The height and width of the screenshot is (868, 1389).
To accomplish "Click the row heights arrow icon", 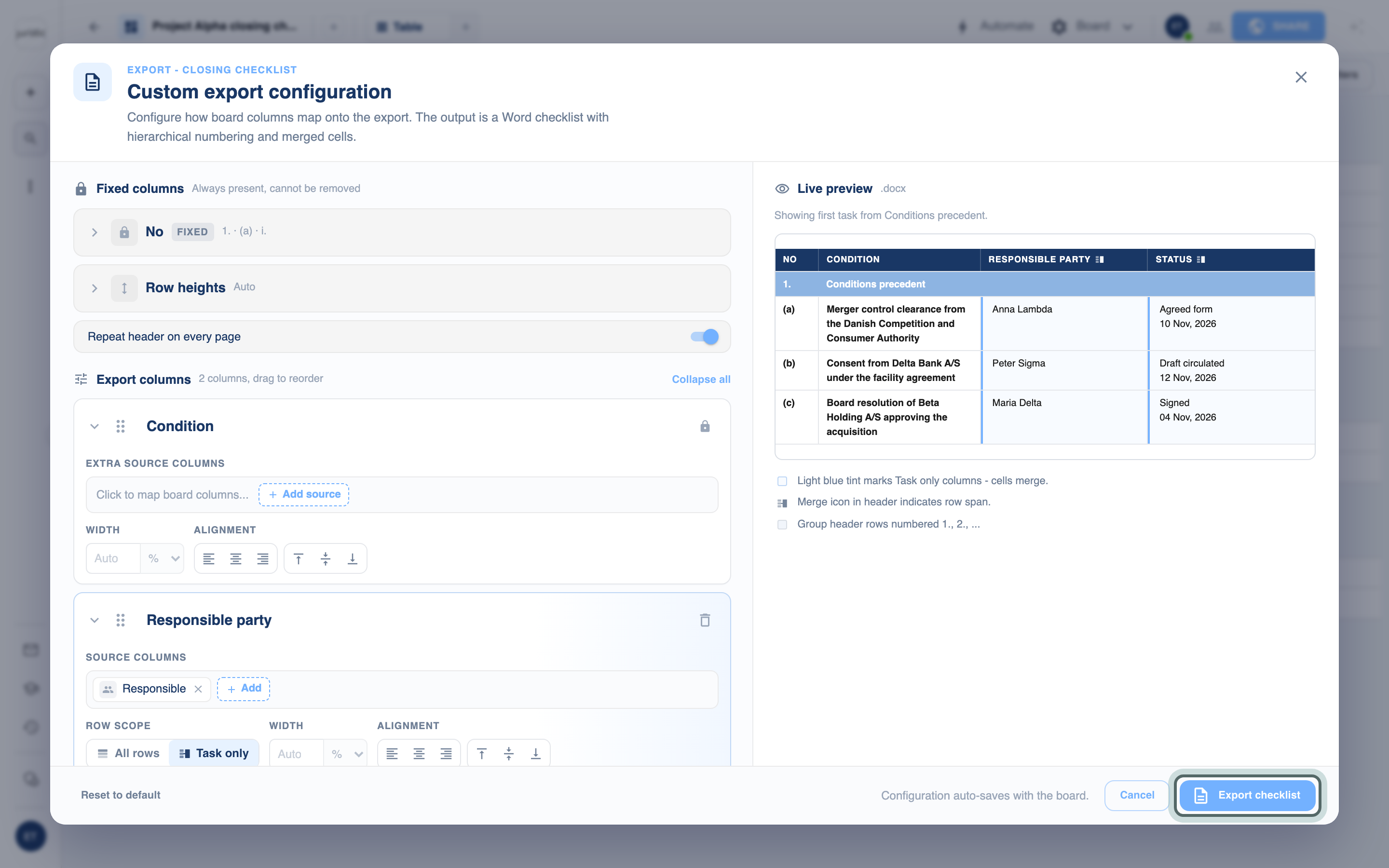I will [124, 288].
